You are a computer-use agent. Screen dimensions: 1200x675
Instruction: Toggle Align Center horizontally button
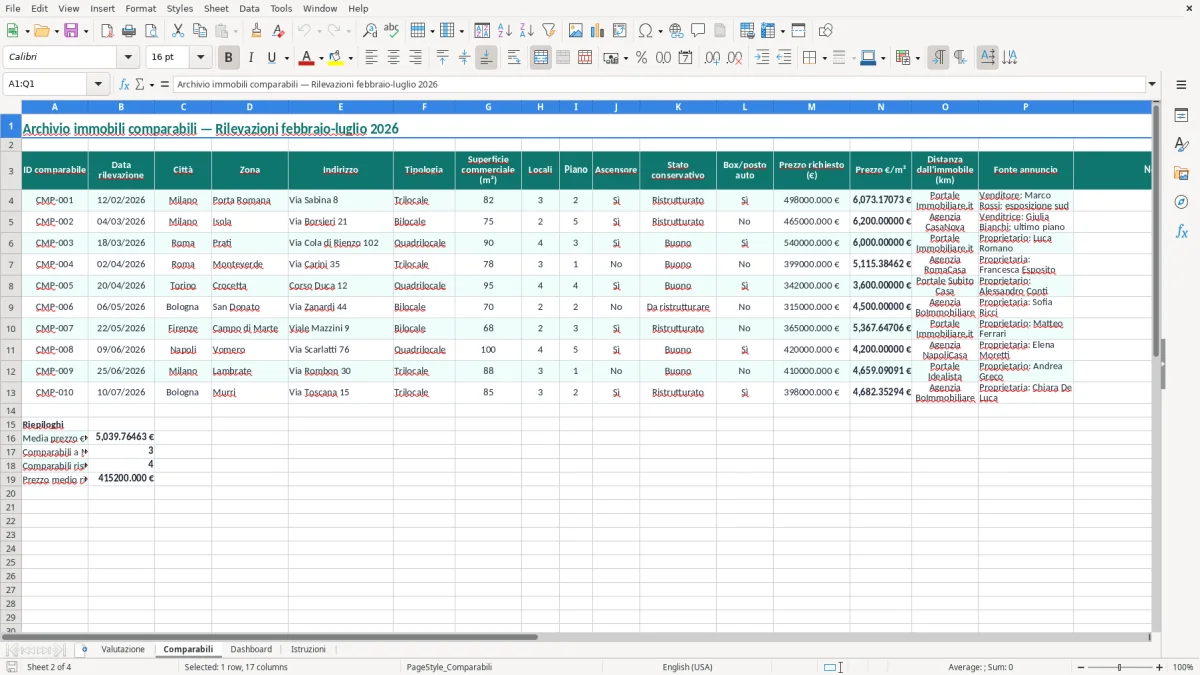click(393, 58)
